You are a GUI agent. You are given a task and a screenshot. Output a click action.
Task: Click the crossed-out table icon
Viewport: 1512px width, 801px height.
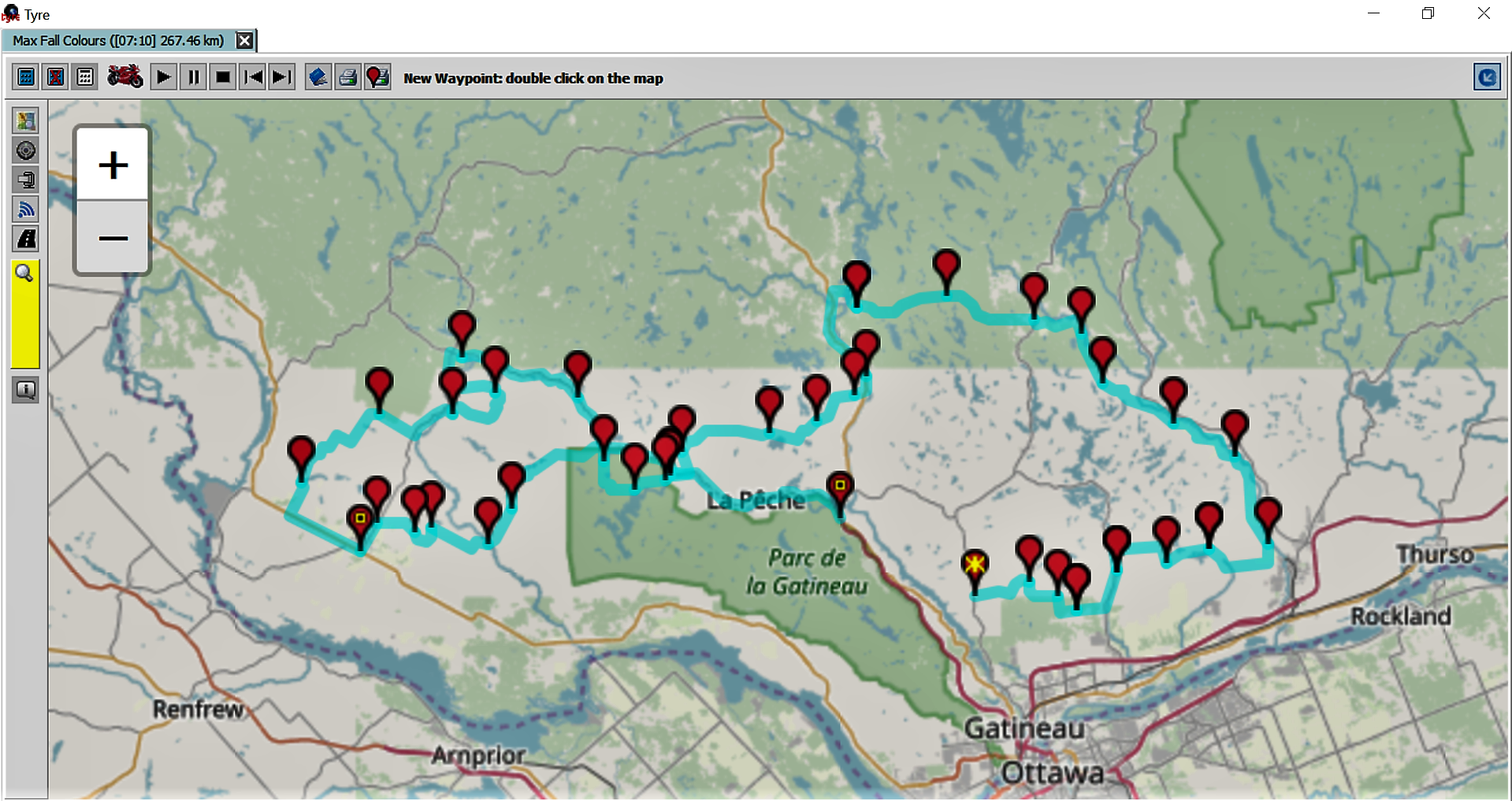coord(56,77)
